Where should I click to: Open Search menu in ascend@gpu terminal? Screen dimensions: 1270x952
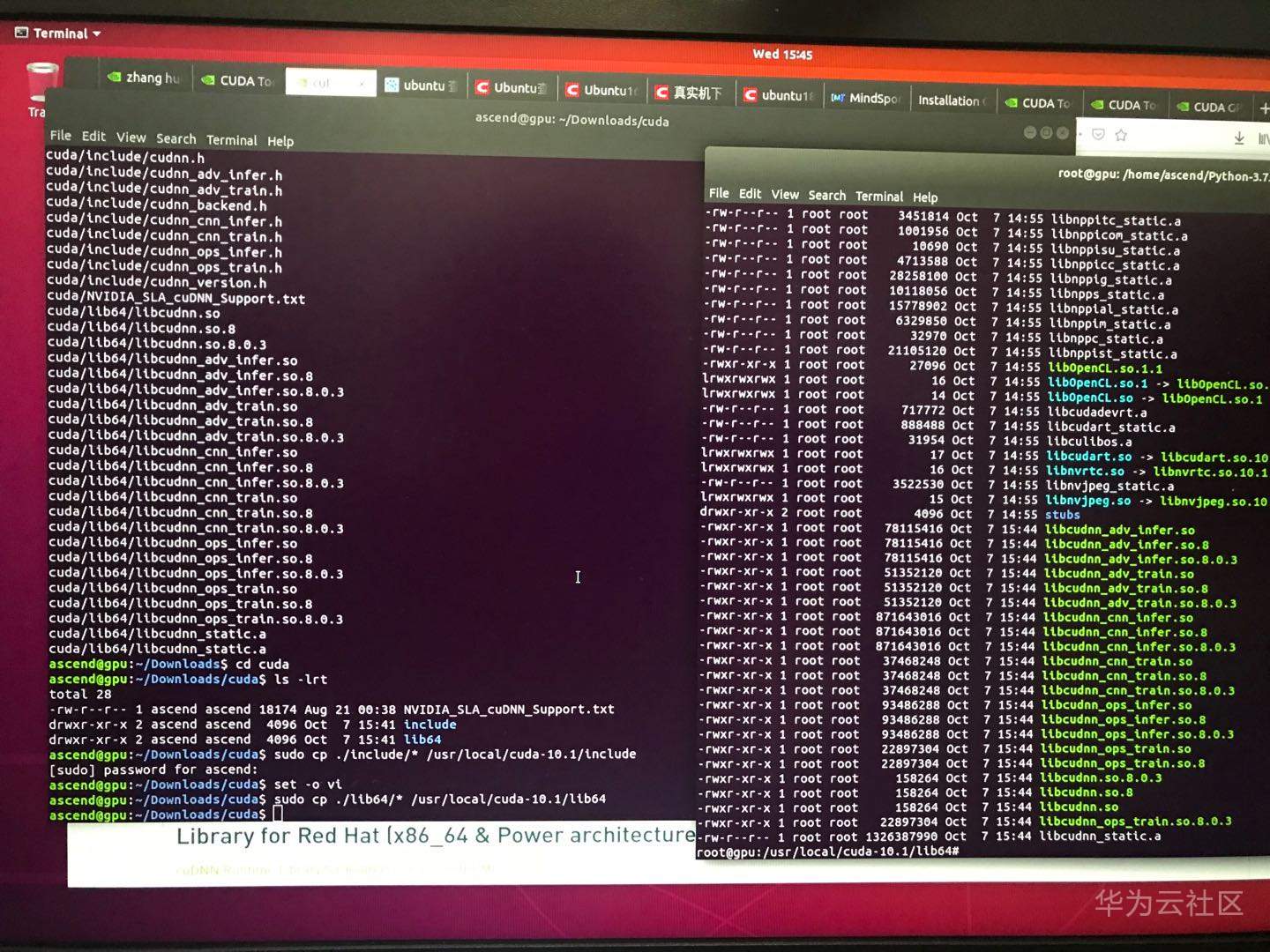pos(176,138)
